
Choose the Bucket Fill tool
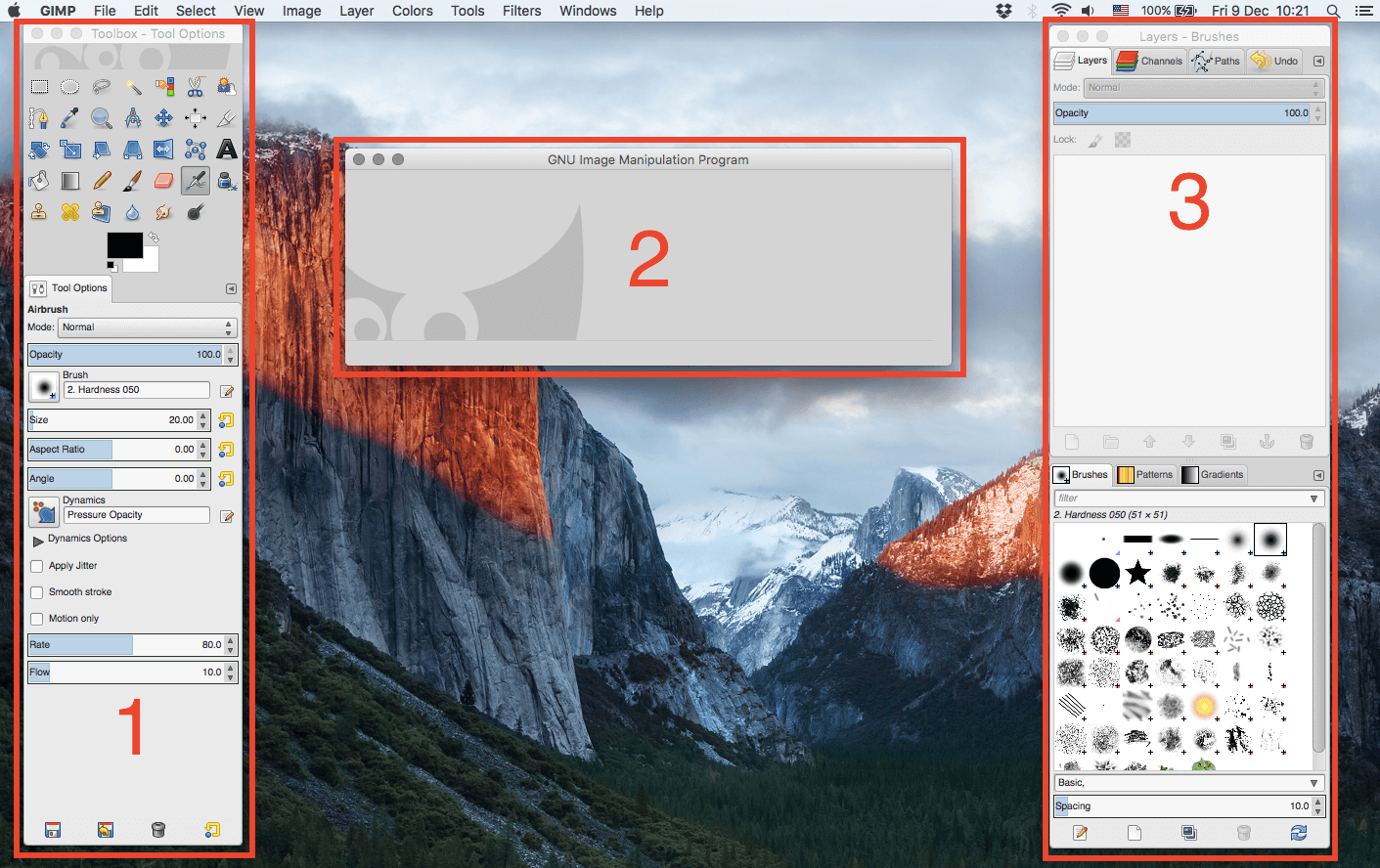coord(39,181)
